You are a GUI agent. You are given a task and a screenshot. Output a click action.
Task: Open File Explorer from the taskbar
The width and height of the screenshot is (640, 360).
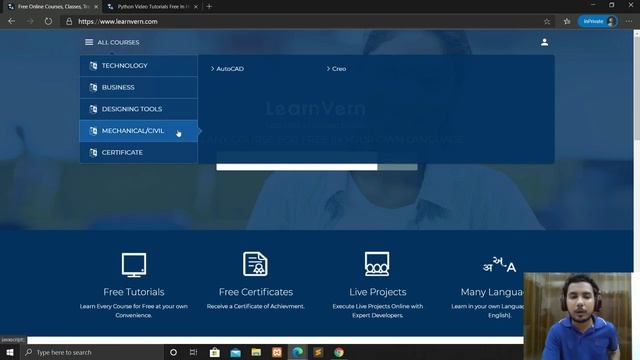(256, 352)
